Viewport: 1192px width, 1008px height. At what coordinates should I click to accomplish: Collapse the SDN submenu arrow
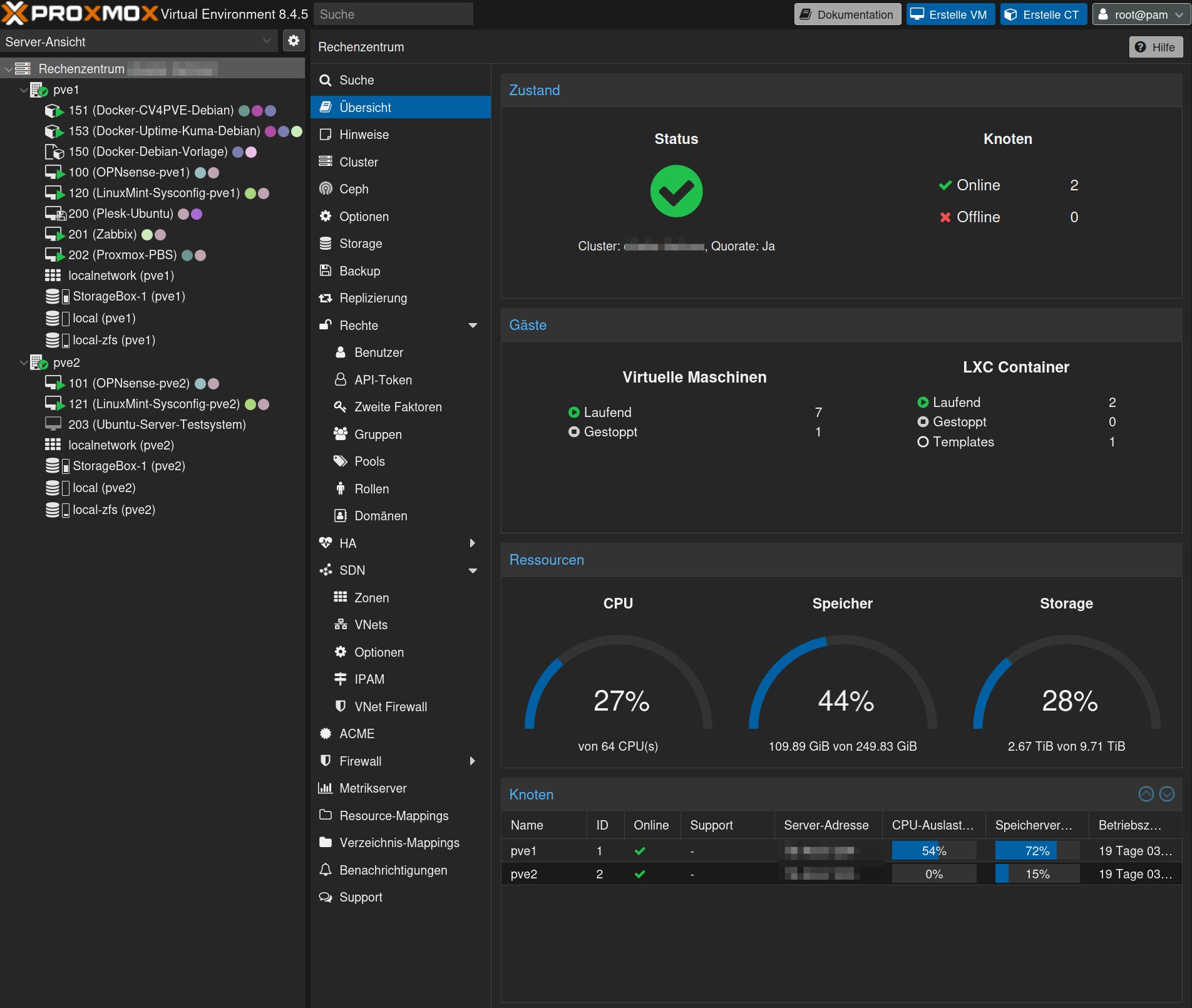[x=473, y=570]
